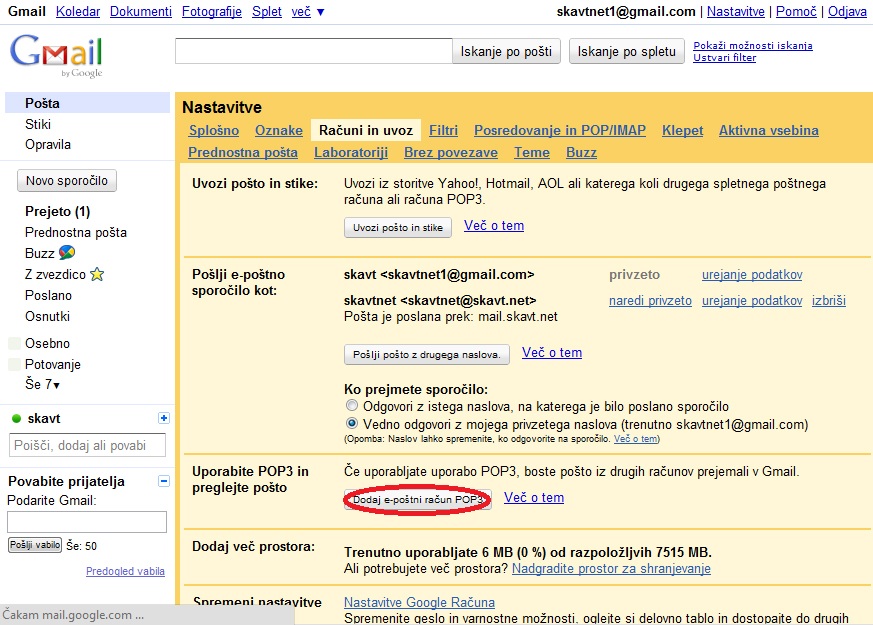Open the Dokumenti link
Viewport: 873px width, 625px height.
(x=141, y=12)
